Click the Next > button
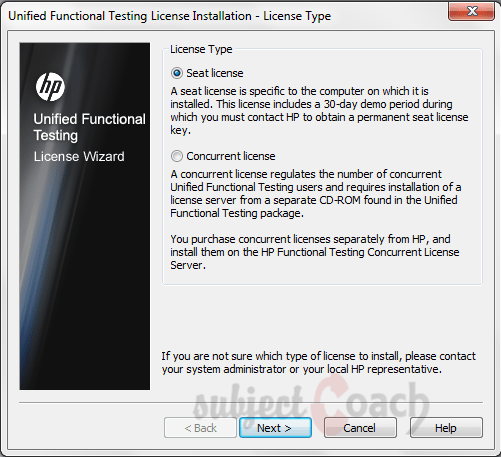This screenshot has height=457, width=501. click(x=275, y=428)
